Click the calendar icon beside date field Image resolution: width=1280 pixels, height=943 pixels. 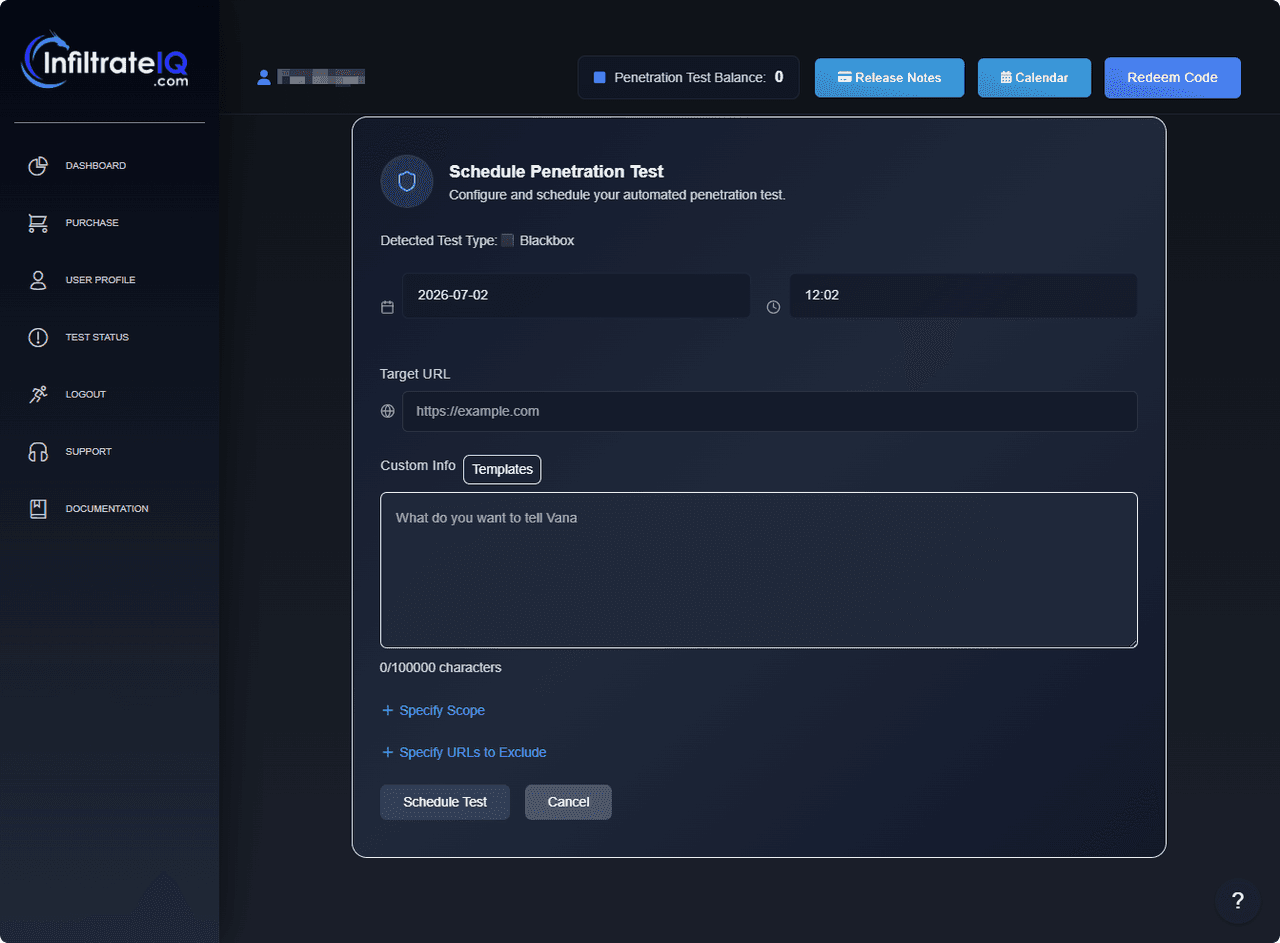pos(387,307)
